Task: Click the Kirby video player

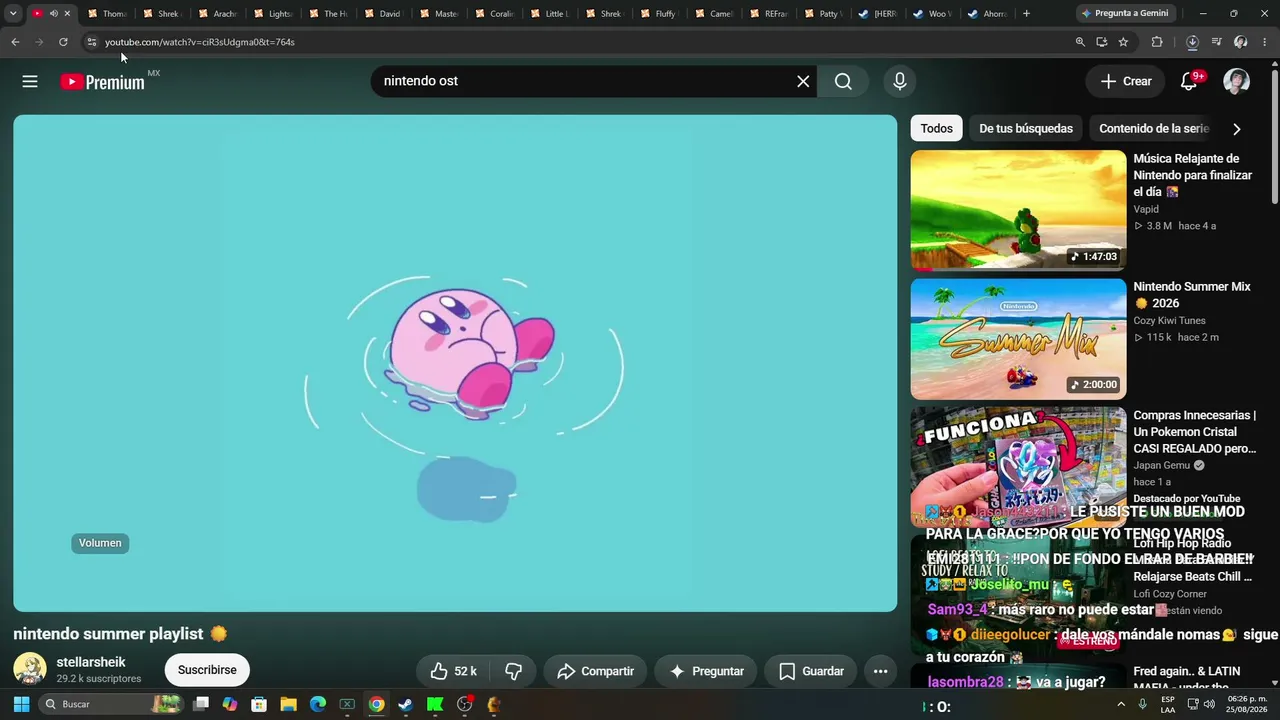Action: (x=455, y=363)
